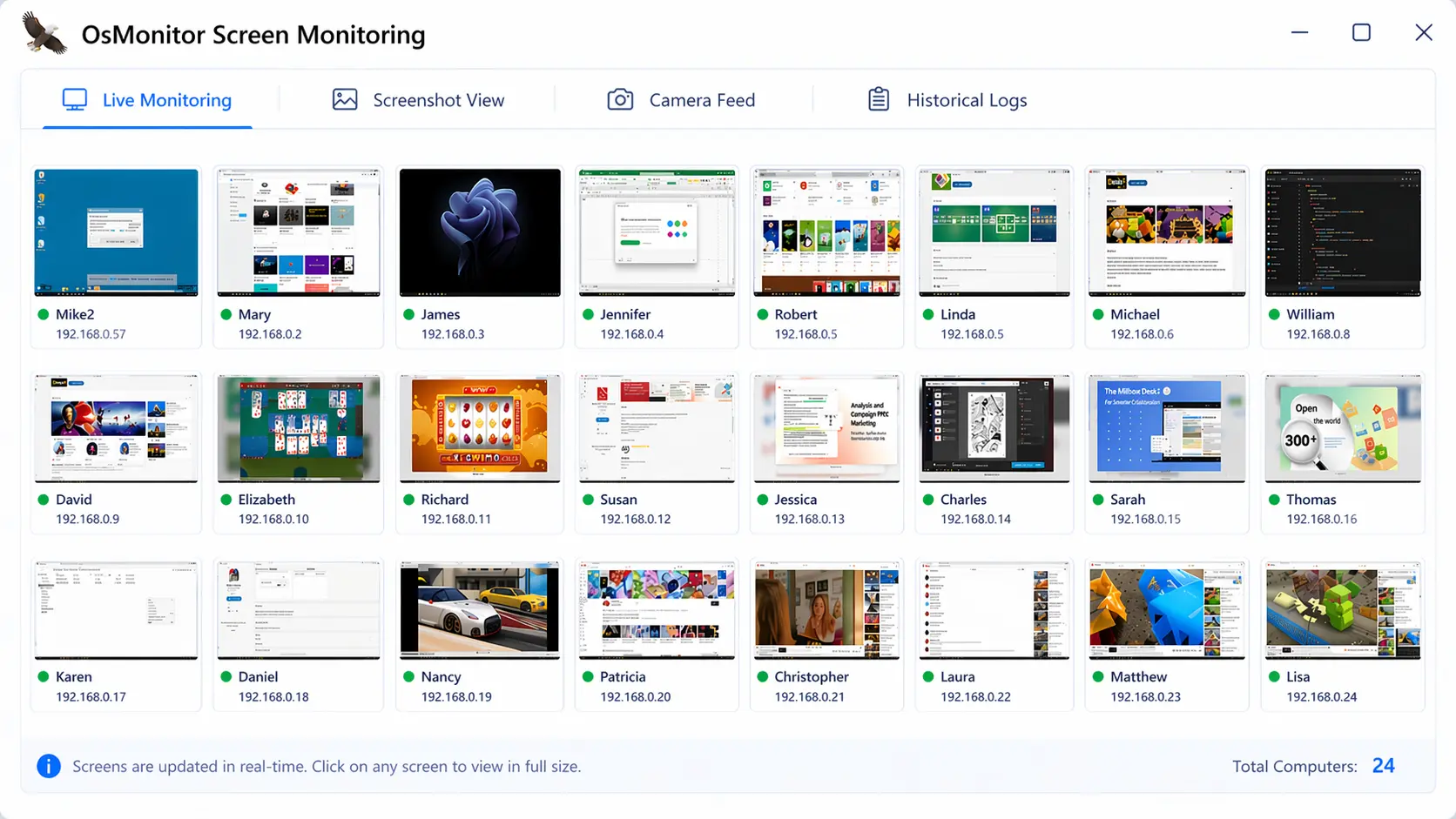Click the name "Thomas"

click(1311, 500)
